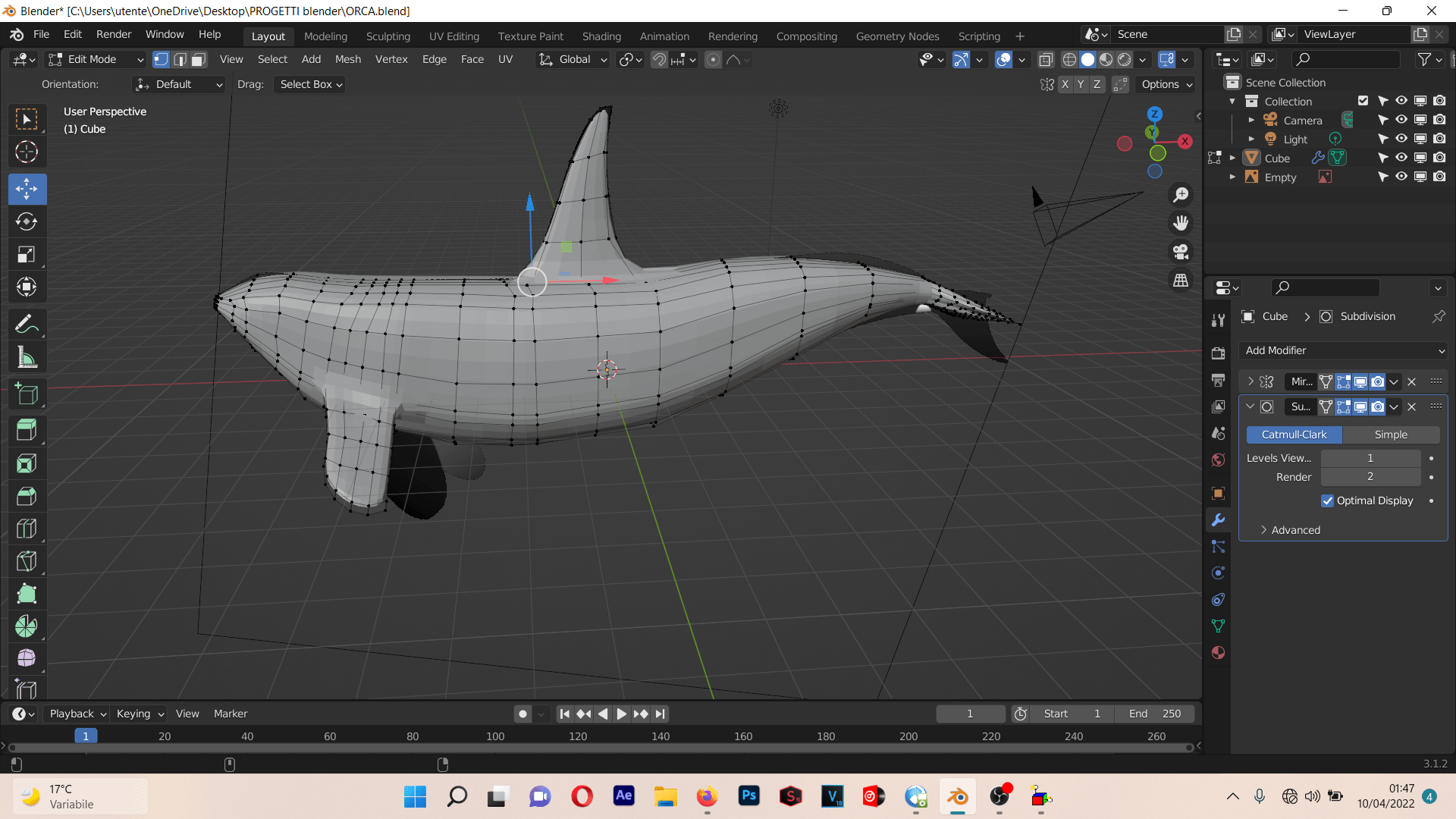Screen dimensions: 1456x819
Task: Select the Smooth tool
Action: point(27,658)
